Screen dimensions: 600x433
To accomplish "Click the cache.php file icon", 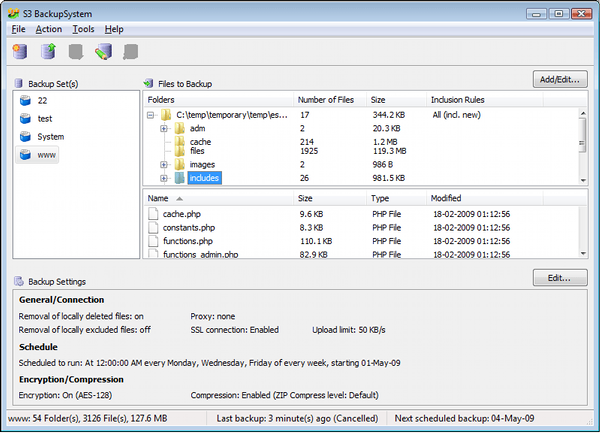I will [x=153, y=214].
